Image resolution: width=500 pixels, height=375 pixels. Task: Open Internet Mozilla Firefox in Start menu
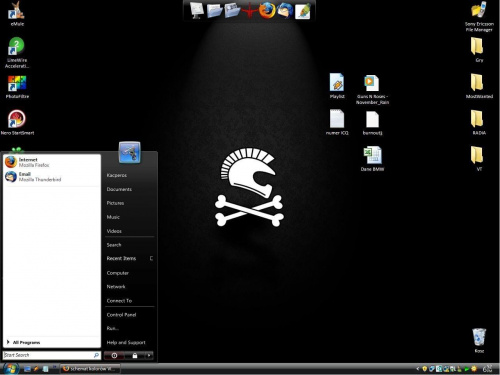coord(52,162)
